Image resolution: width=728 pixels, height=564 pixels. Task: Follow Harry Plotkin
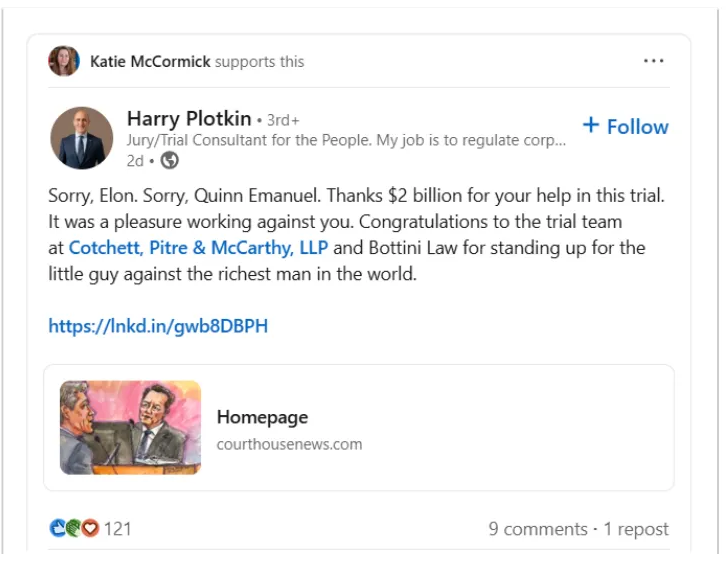[636, 126]
